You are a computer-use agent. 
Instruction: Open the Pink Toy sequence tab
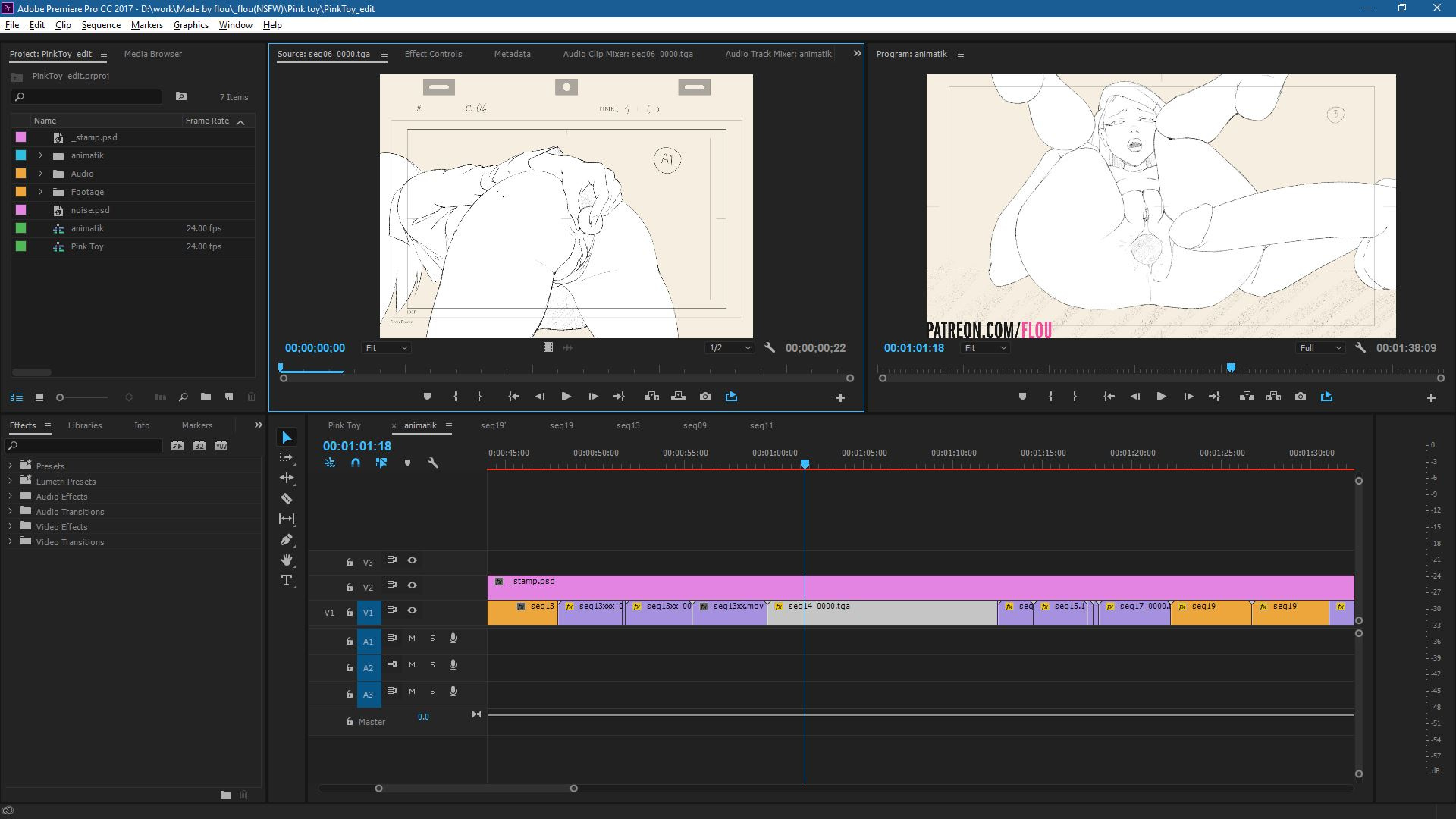[x=344, y=425]
